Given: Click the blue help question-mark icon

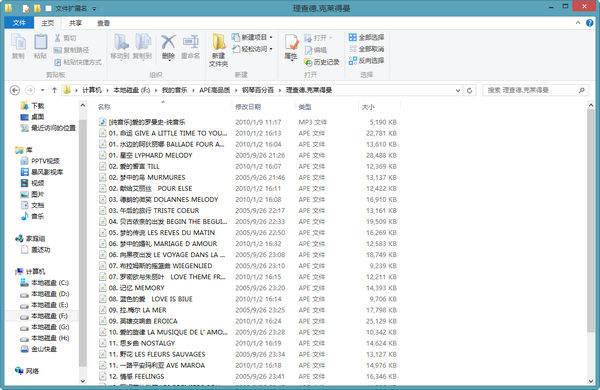Looking at the screenshot, I should (x=590, y=23).
